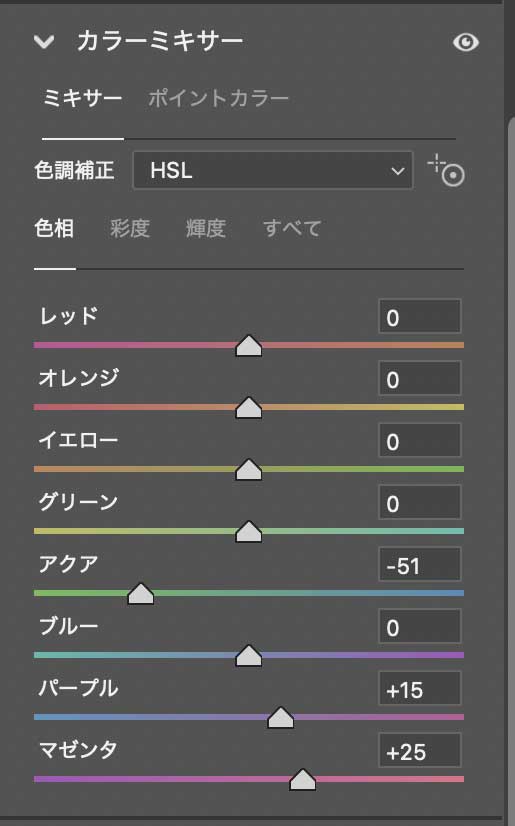Screen dimensions: 515x826
Task: Open the 色調補正 HSL dropdown
Action: [x=273, y=170]
